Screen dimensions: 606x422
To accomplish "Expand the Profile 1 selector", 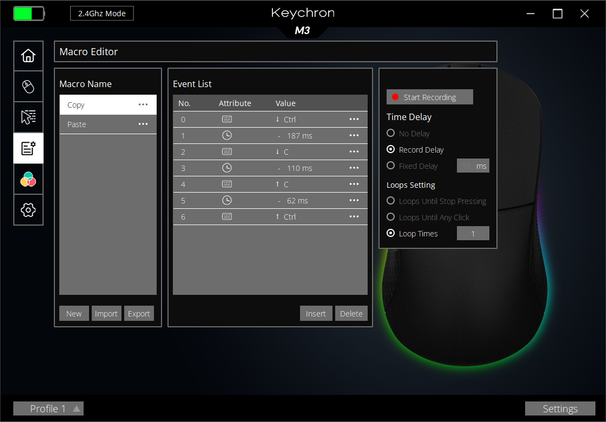I will (48, 408).
